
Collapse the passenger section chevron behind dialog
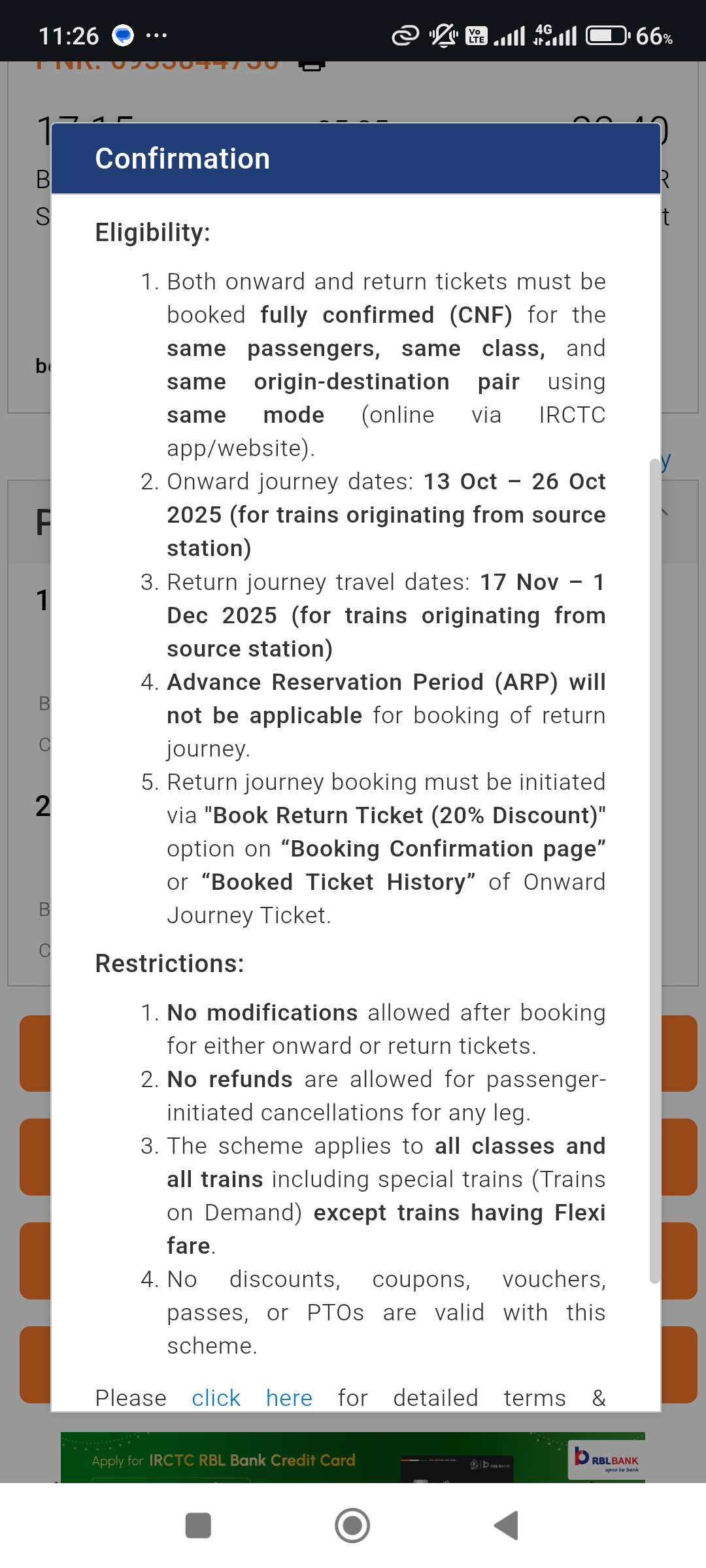[x=665, y=512]
